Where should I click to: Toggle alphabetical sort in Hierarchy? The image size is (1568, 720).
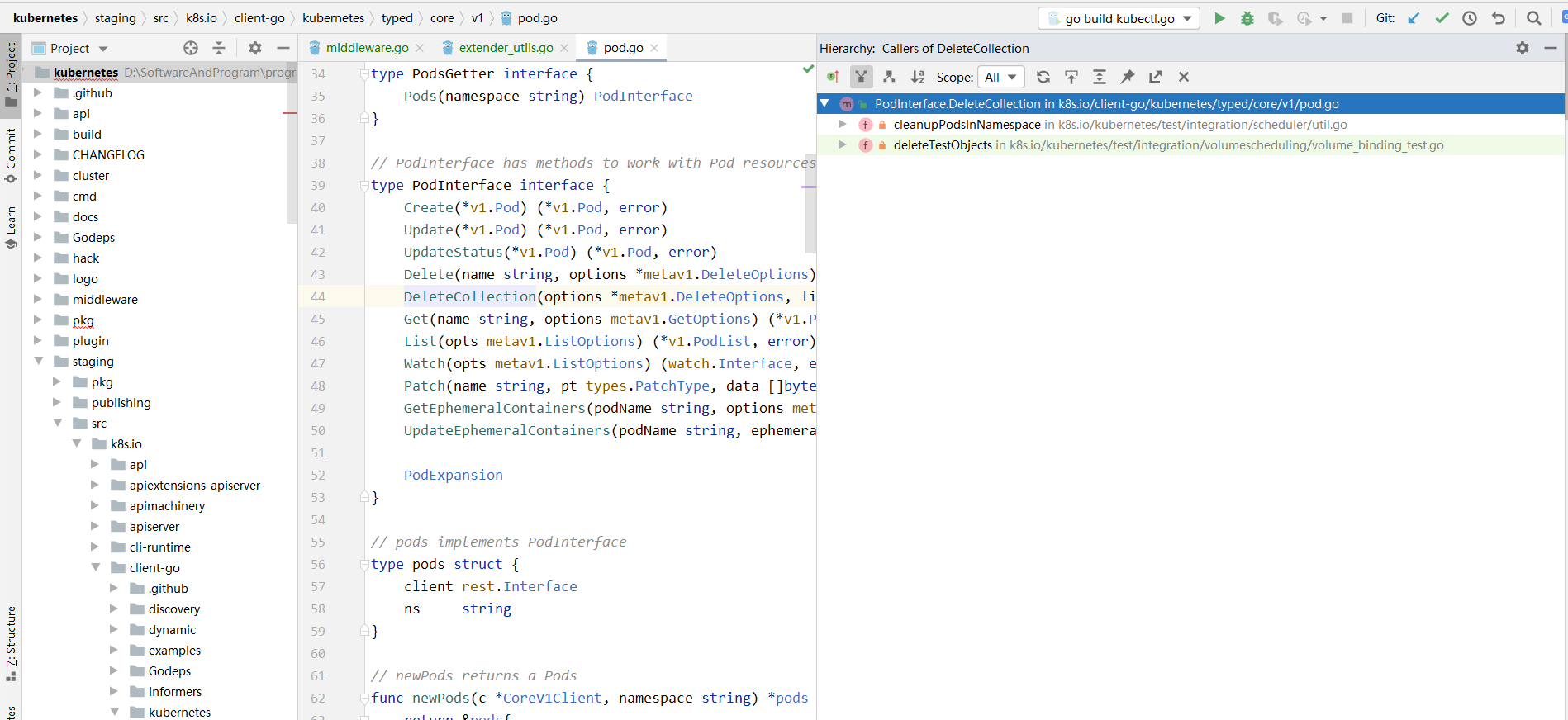(x=917, y=77)
